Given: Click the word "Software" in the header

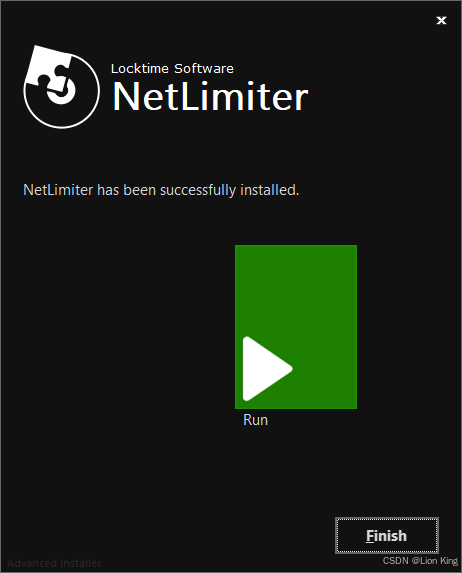Looking at the screenshot, I should (x=204, y=69).
